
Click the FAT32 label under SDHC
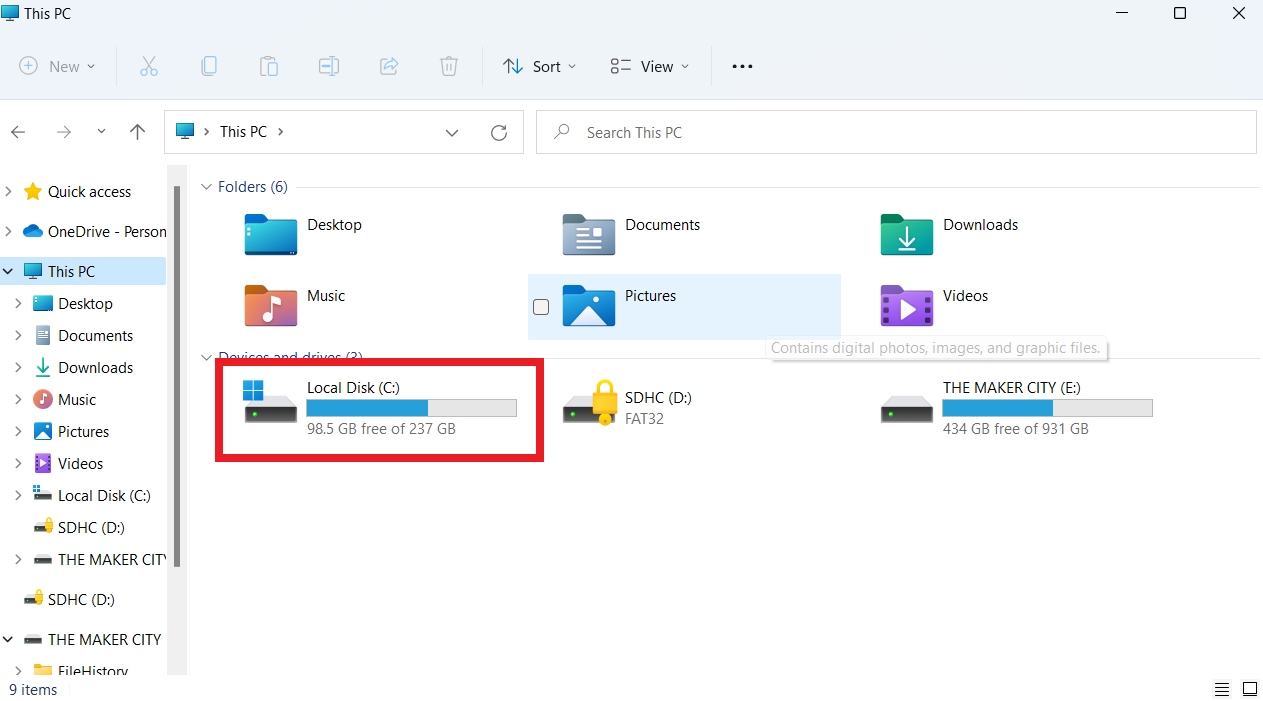644,419
